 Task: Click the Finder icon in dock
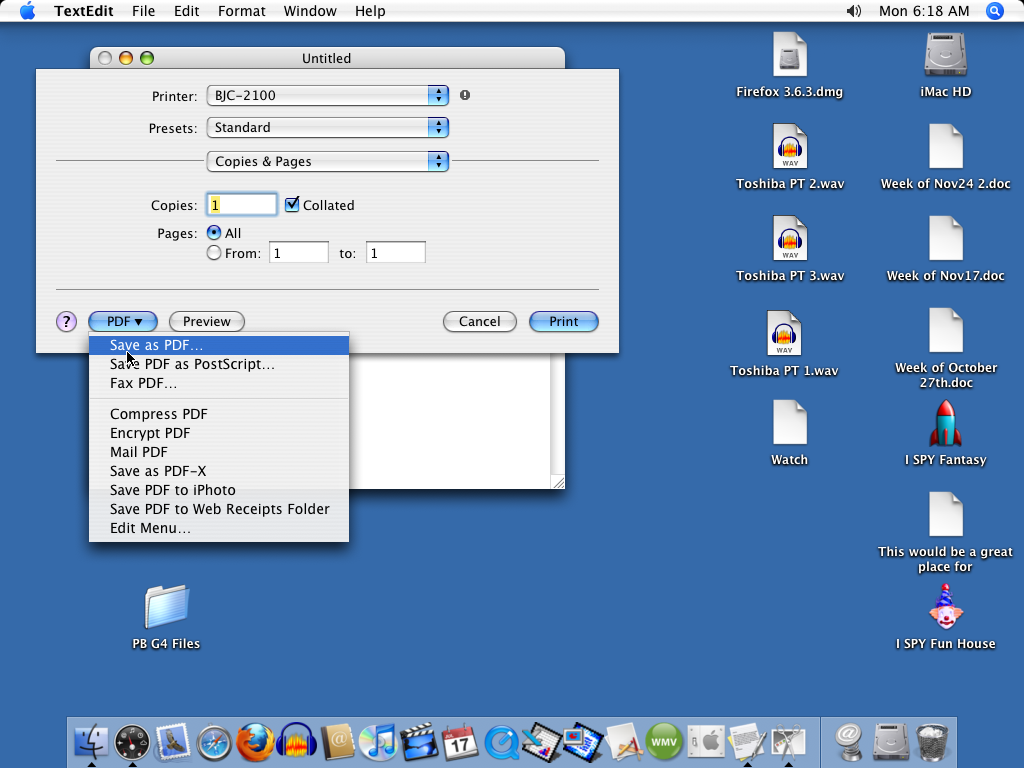91,743
